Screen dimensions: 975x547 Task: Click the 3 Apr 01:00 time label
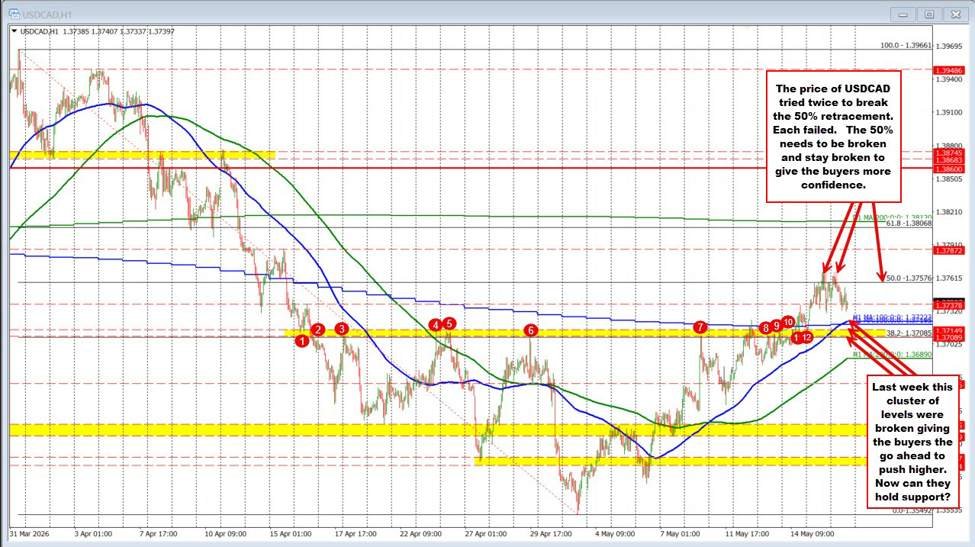tap(93, 534)
